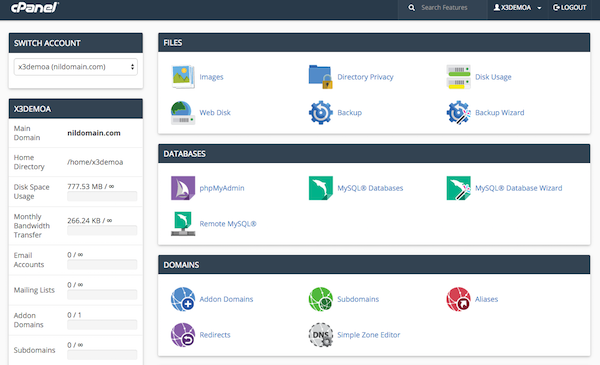Click the X3DEMOA username in the top bar

pyautogui.click(x=516, y=7)
